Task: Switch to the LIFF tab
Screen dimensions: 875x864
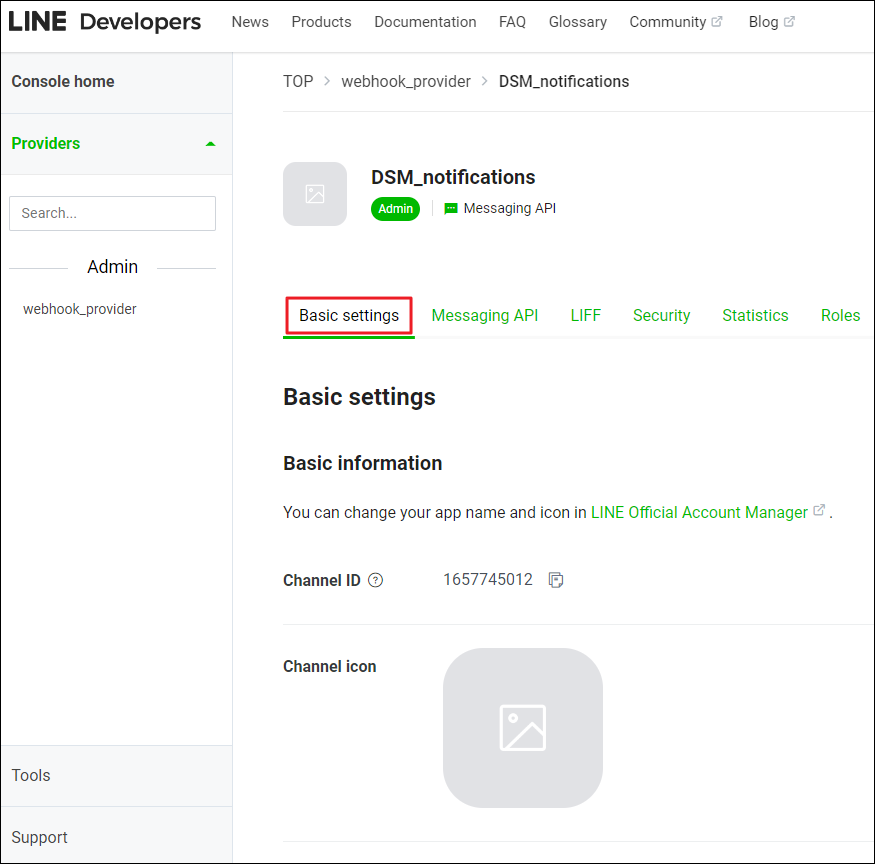Action: [585, 316]
